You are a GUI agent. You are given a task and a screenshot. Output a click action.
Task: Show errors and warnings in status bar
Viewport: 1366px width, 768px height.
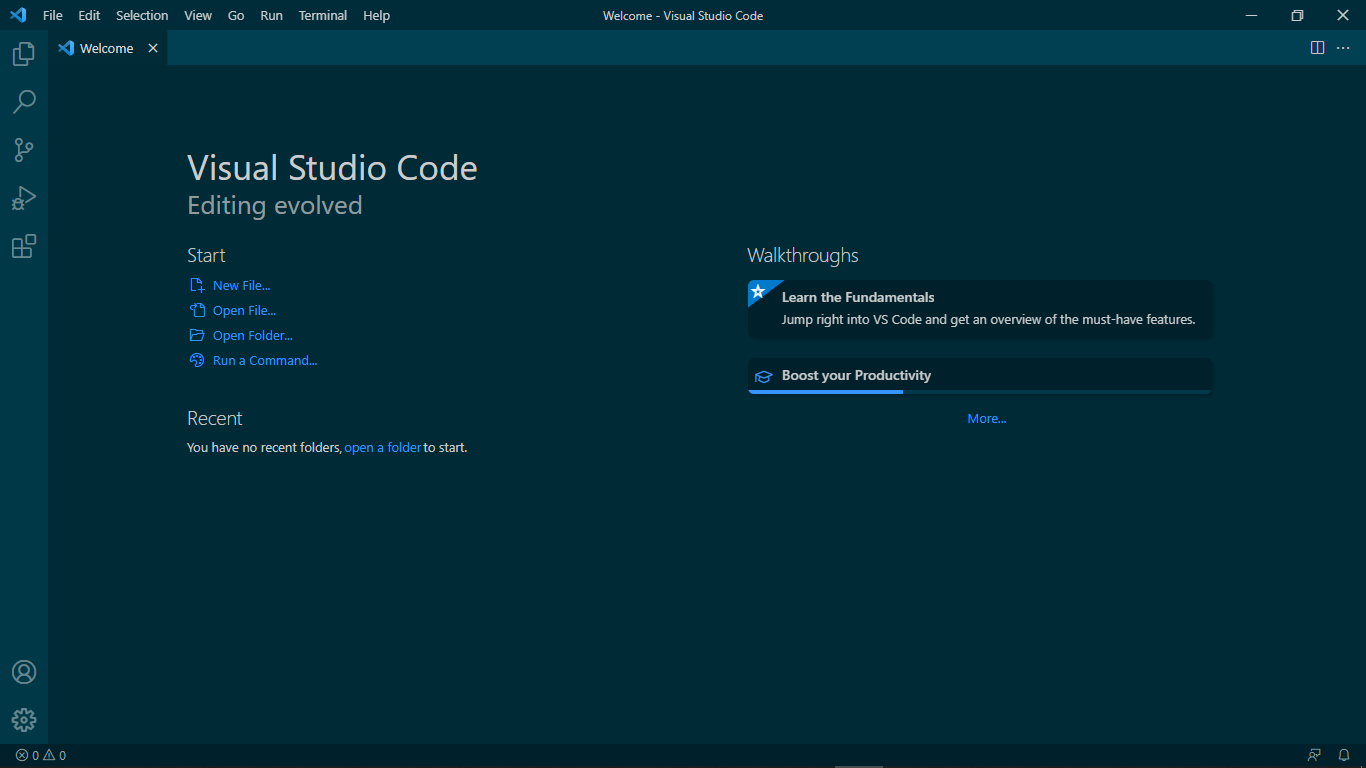click(41, 756)
